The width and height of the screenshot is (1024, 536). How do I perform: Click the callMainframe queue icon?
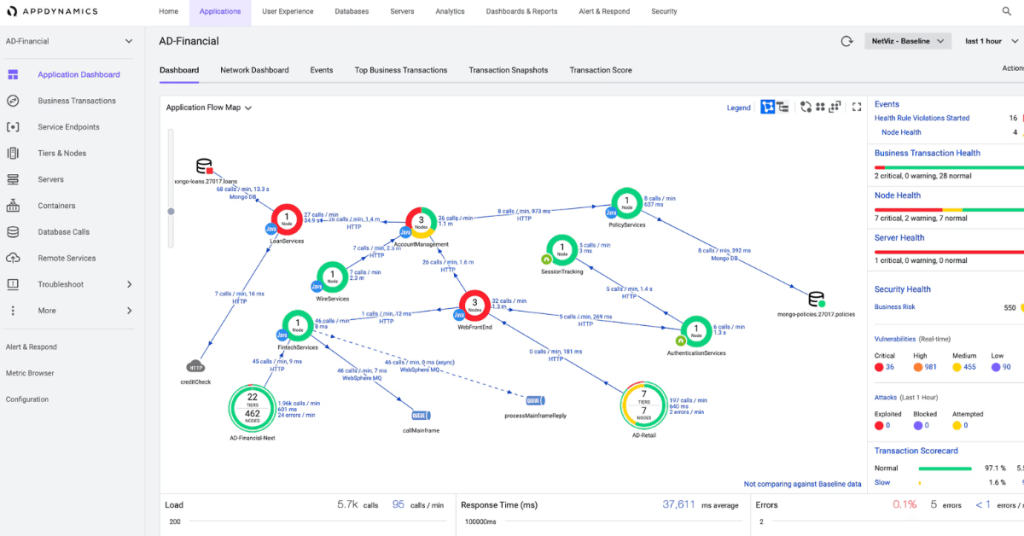pos(421,415)
